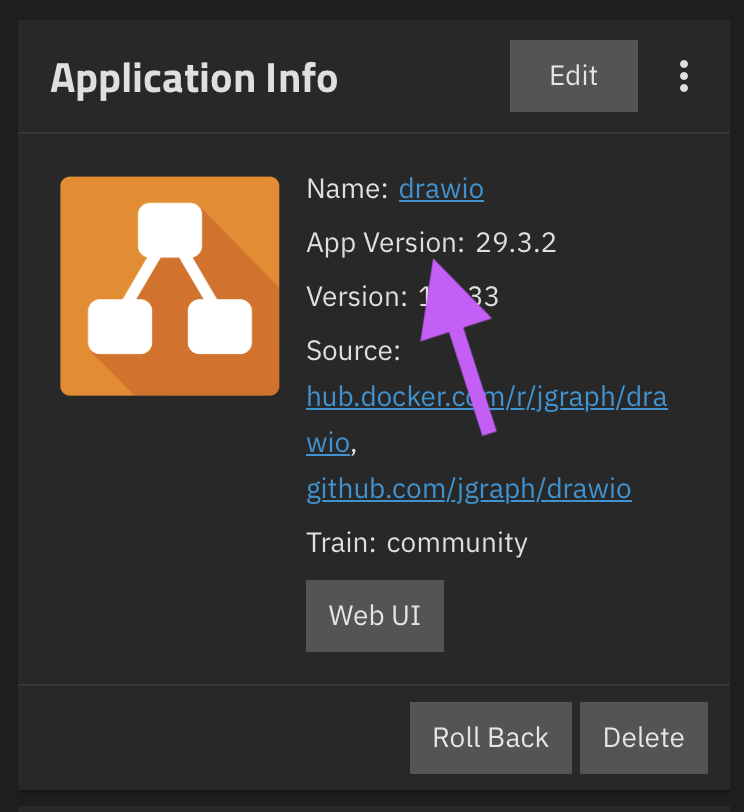
Task: Click the Delete button
Action: coord(643,738)
